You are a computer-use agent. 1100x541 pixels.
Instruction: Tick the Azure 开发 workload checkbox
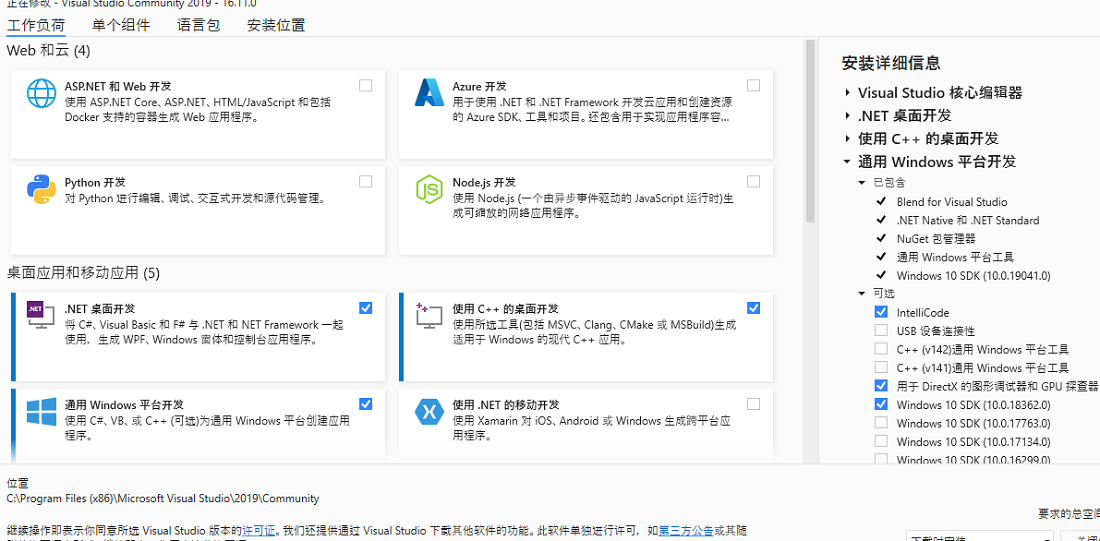pos(753,86)
